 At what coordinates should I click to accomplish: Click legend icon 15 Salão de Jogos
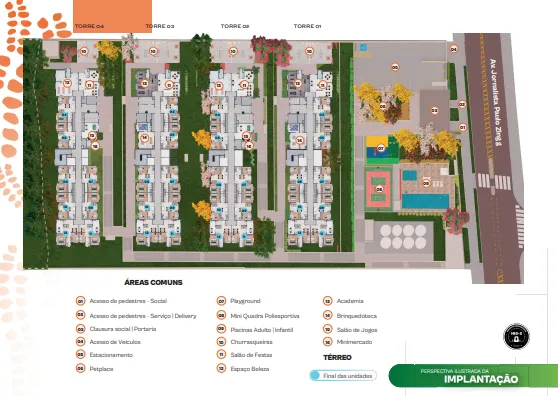327,329
